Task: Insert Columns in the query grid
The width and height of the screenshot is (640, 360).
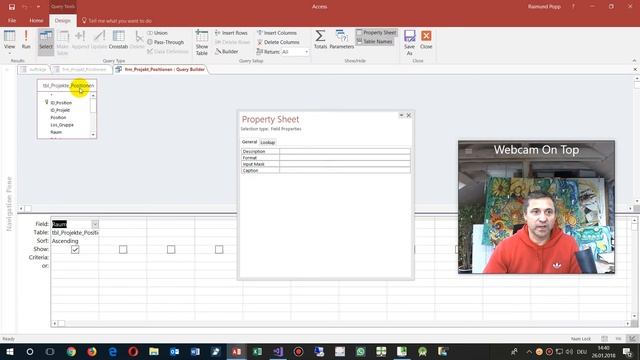Action: point(277,33)
